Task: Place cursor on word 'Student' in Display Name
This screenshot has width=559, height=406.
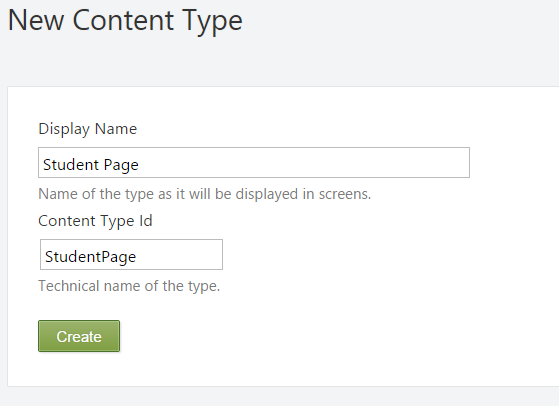Action: pyautogui.click(x=71, y=164)
